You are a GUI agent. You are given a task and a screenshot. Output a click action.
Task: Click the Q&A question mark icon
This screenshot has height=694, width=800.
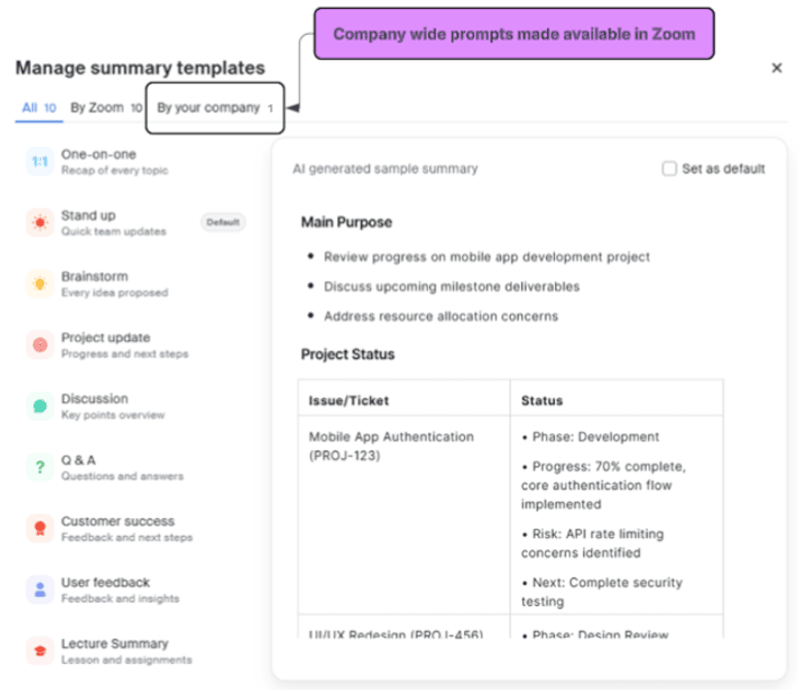37,467
